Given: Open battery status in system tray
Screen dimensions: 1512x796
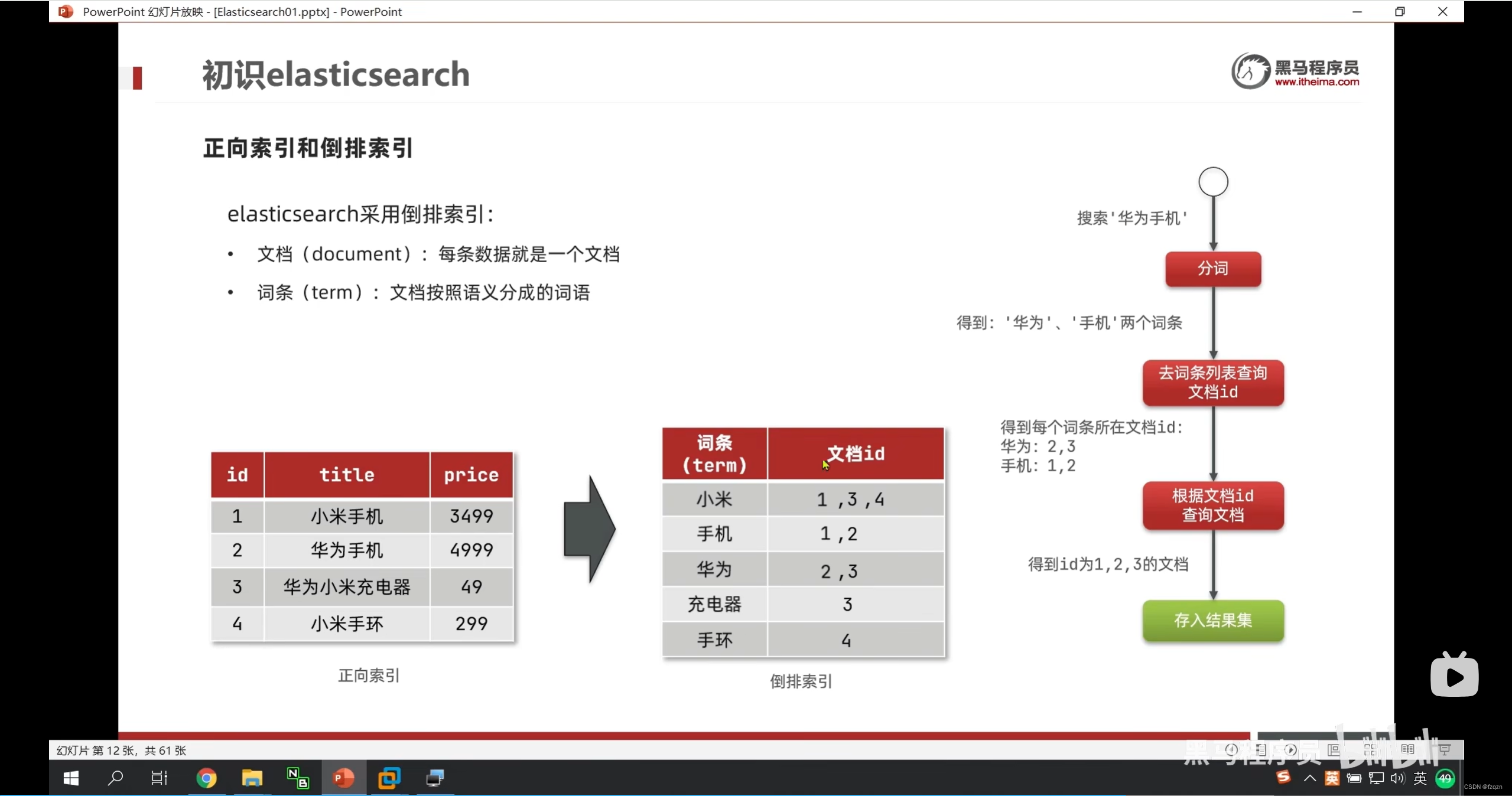Looking at the screenshot, I should coord(1354,778).
